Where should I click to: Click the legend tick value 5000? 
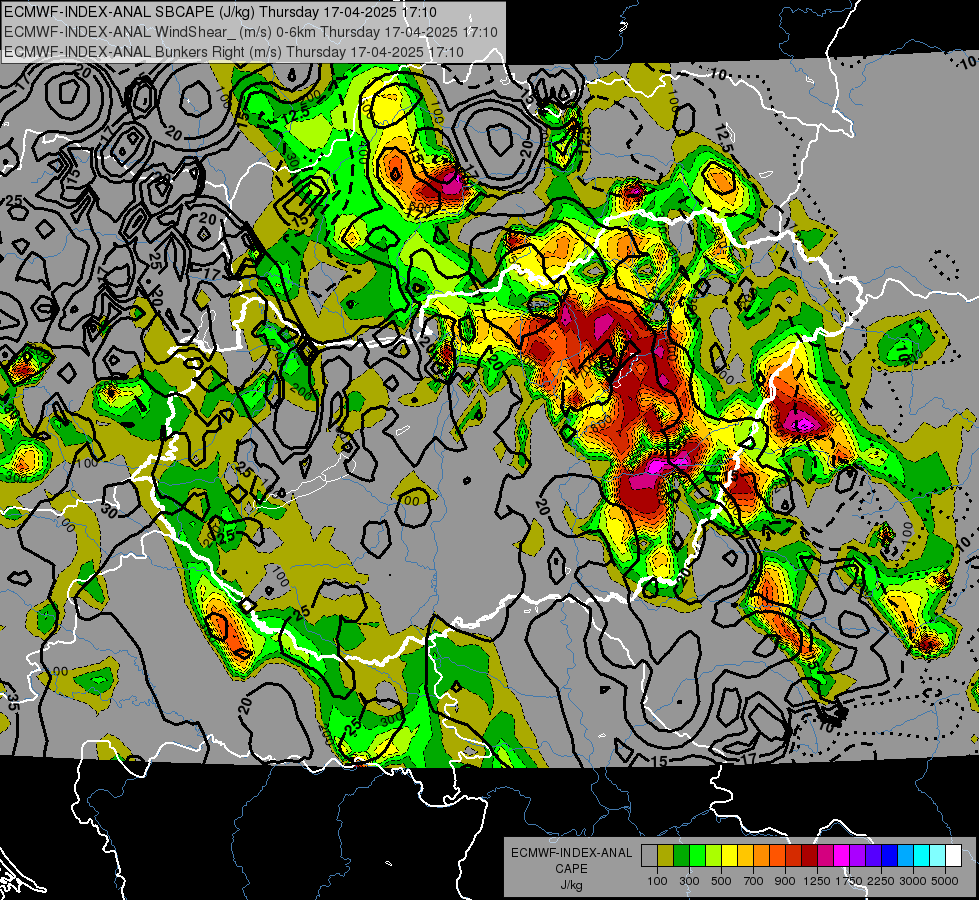coord(945,881)
